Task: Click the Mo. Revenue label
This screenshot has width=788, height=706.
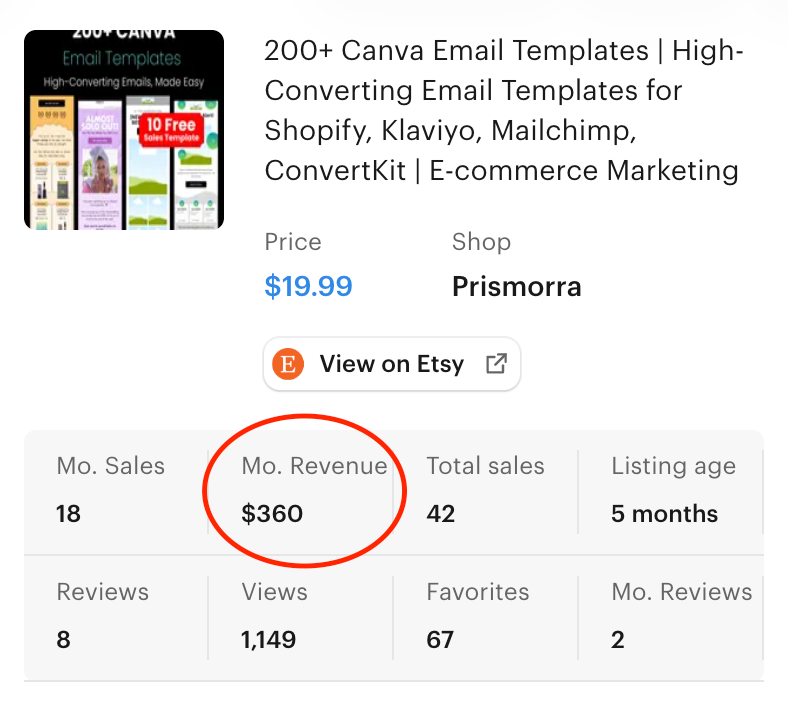Action: pyautogui.click(x=314, y=466)
